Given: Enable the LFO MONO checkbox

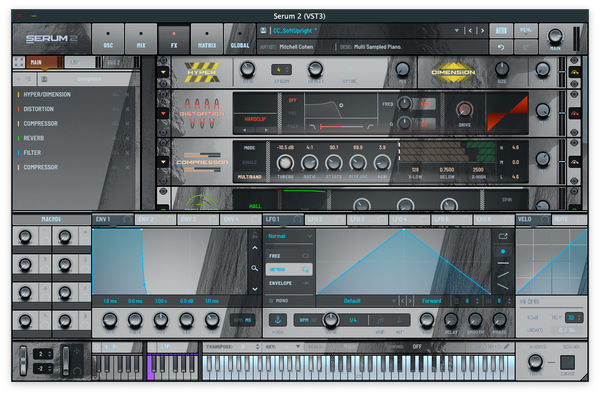Looking at the screenshot, I should pyautogui.click(x=271, y=301).
